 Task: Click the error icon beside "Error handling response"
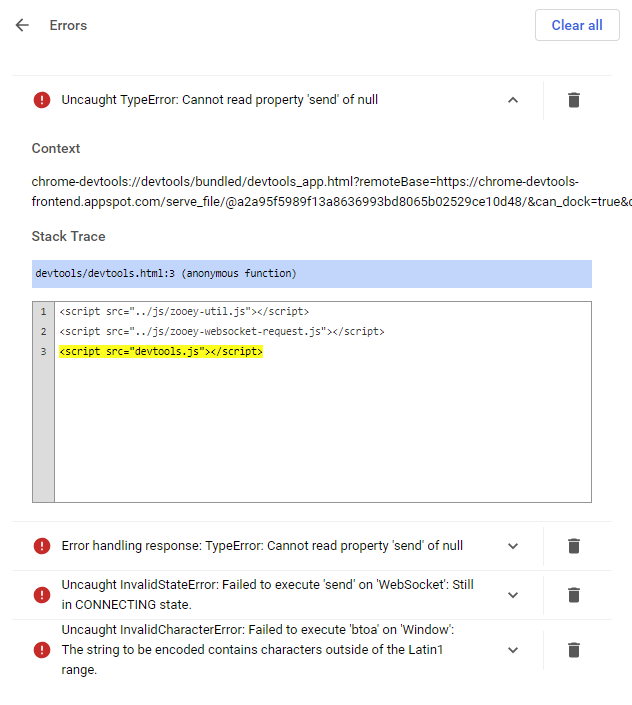pos(42,546)
